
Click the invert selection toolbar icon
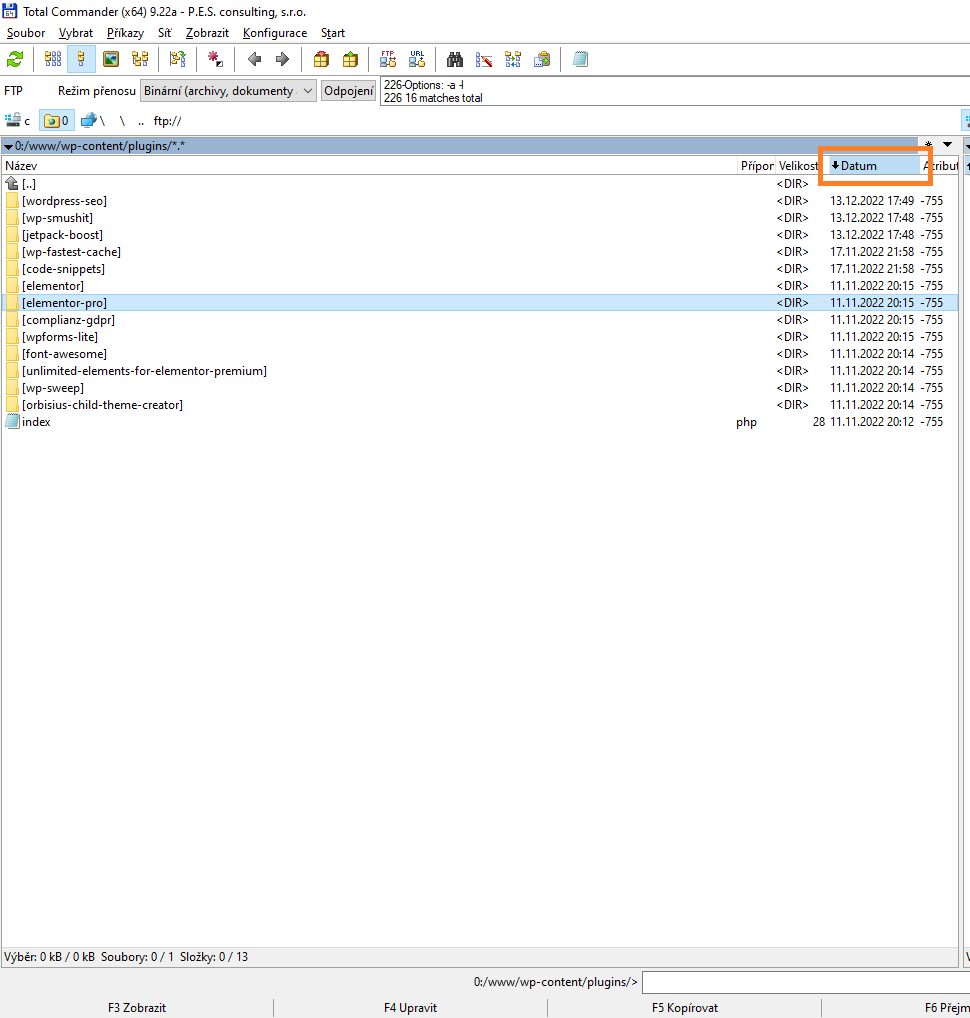[x=177, y=60]
